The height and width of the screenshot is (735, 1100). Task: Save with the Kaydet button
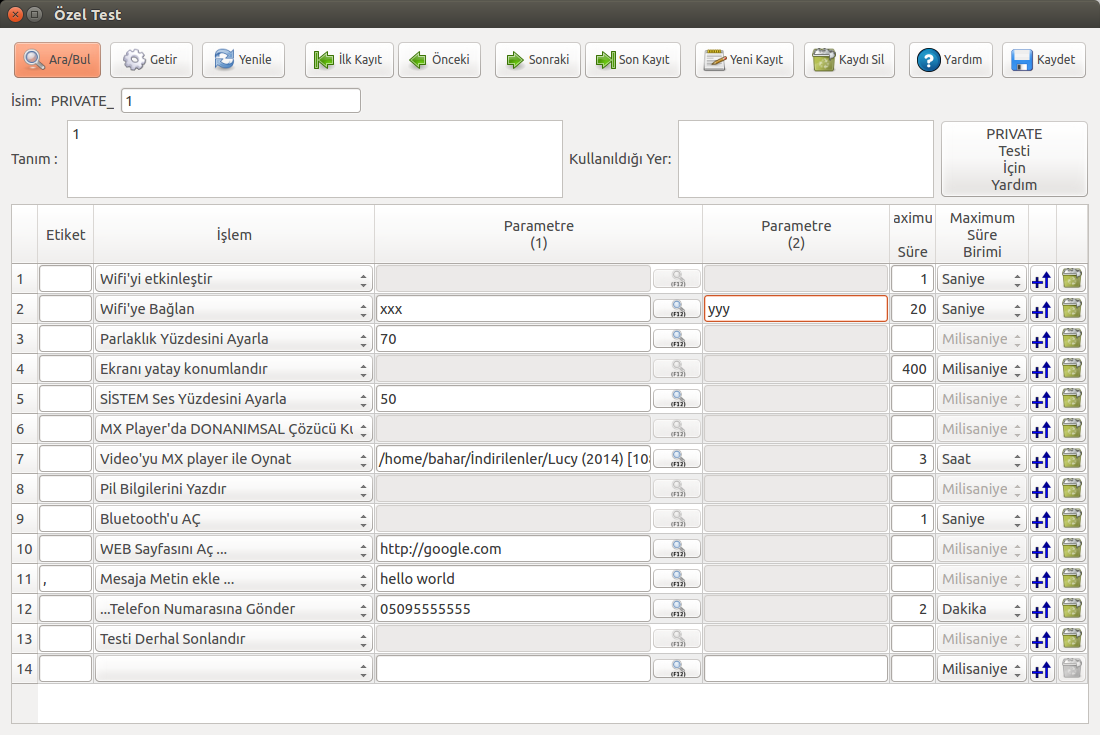tap(1044, 60)
